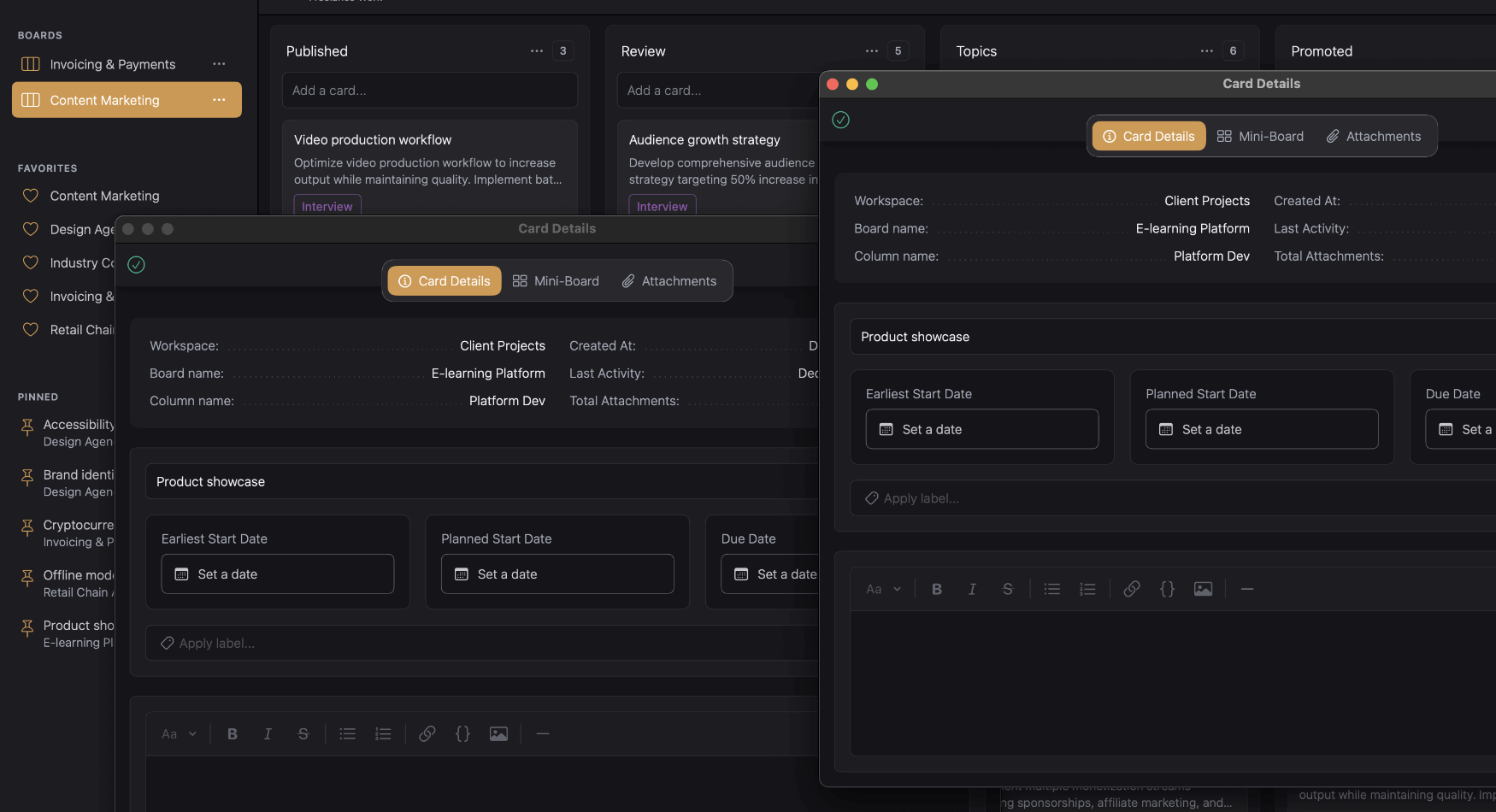This screenshot has height=812, width=1496.
Task: Open the Attachments tab
Action: 1374,136
